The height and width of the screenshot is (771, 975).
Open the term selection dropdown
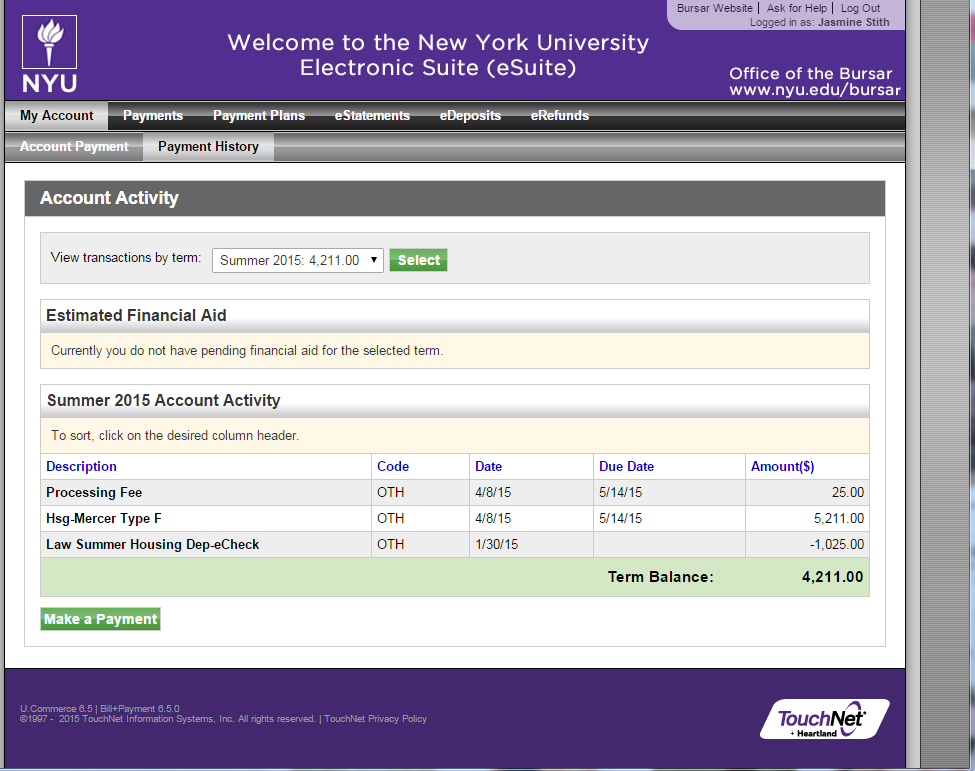click(297, 260)
